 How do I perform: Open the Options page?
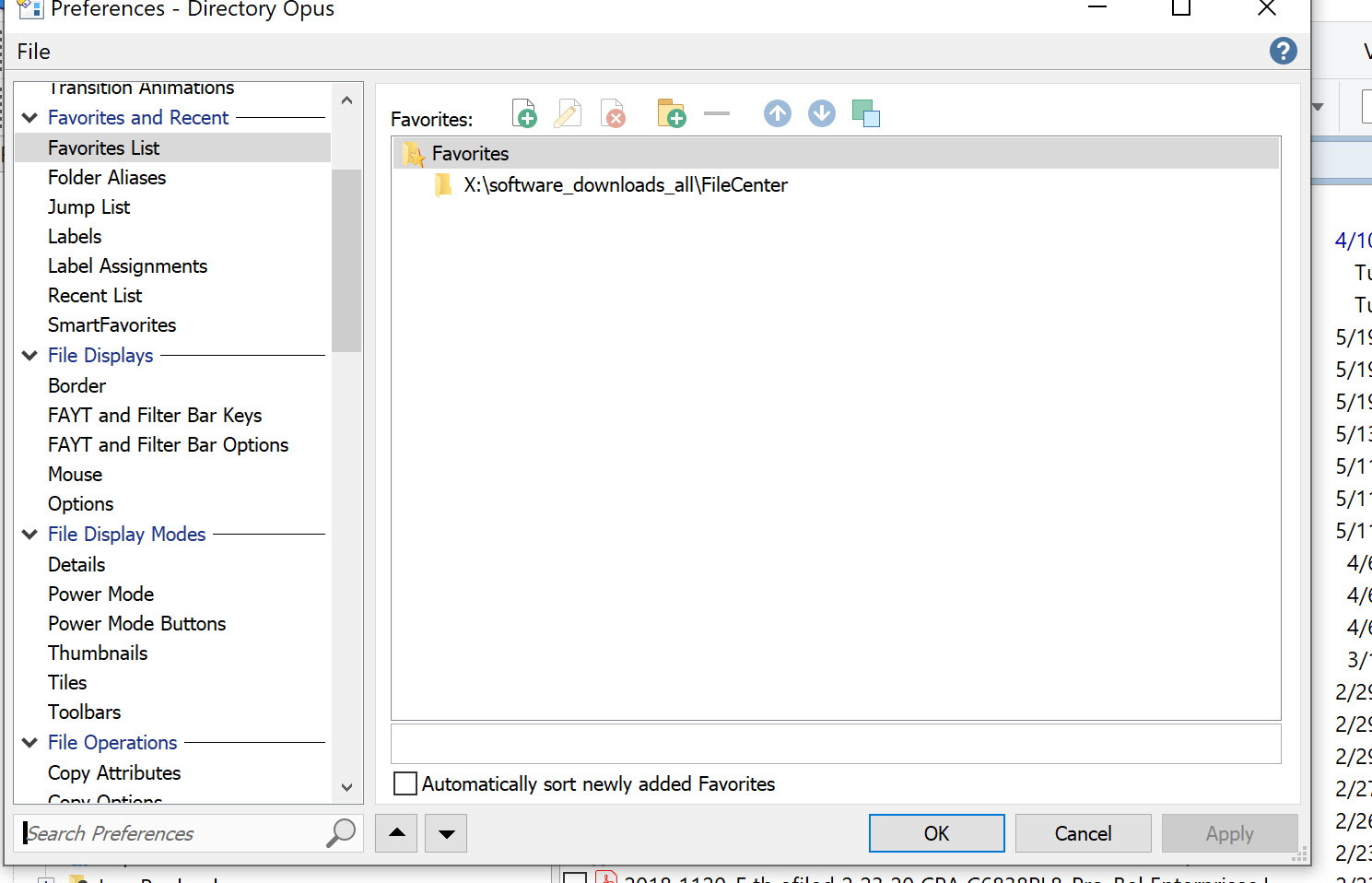click(x=80, y=503)
